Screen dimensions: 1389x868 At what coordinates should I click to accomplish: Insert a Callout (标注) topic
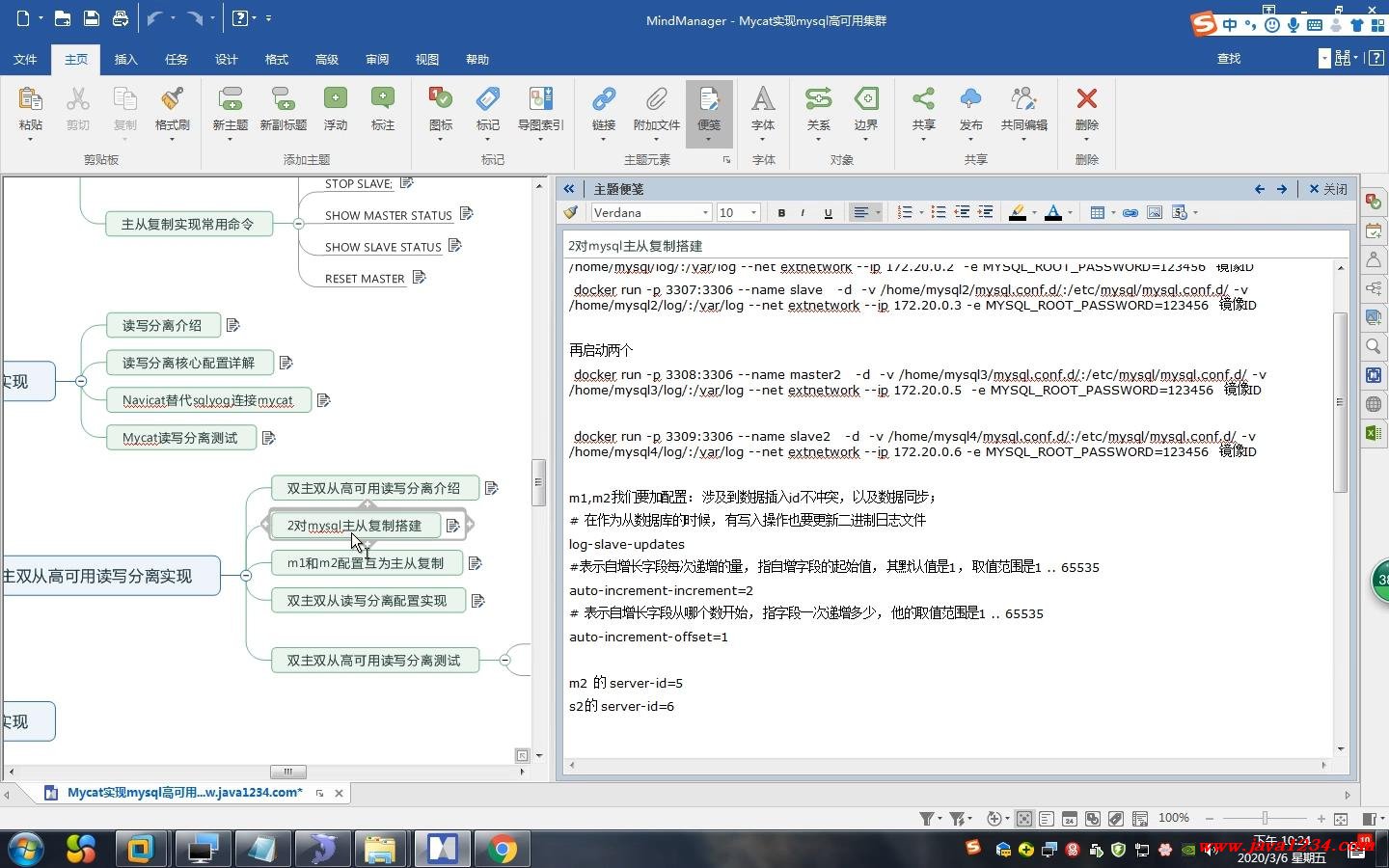[x=383, y=99]
